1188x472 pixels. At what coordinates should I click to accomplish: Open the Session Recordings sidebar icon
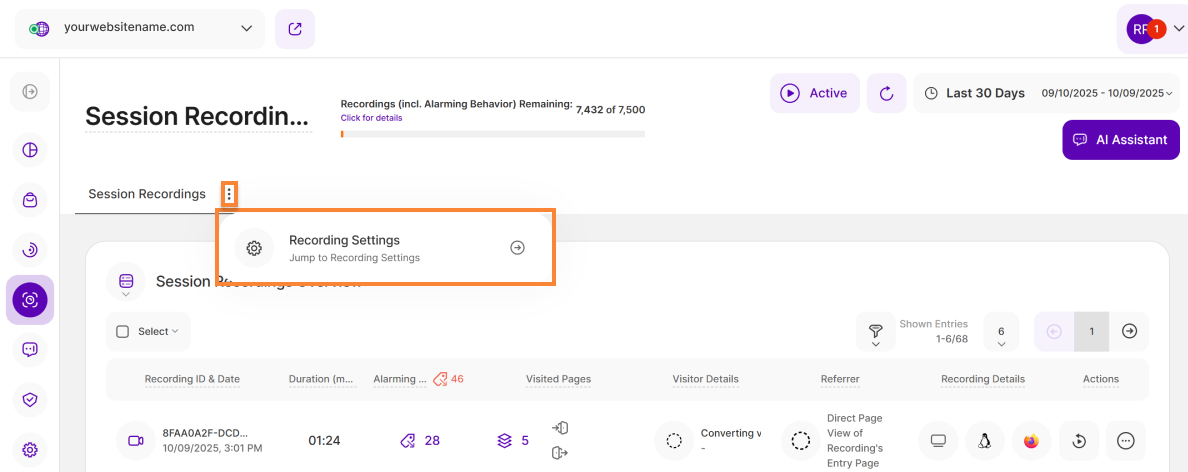pyautogui.click(x=30, y=300)
